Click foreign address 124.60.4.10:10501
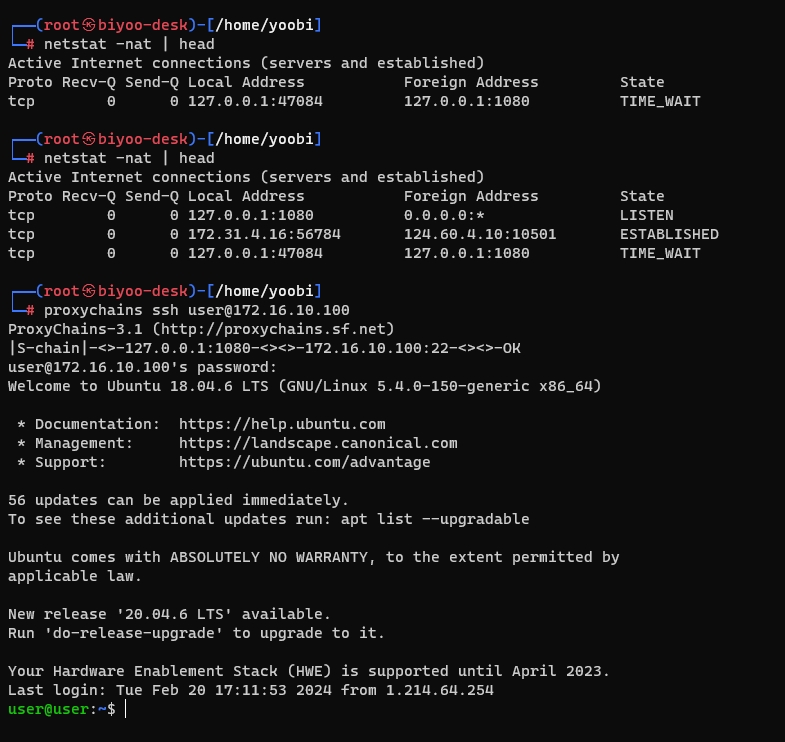The image size is (785, 742). (x=480, y=234)
